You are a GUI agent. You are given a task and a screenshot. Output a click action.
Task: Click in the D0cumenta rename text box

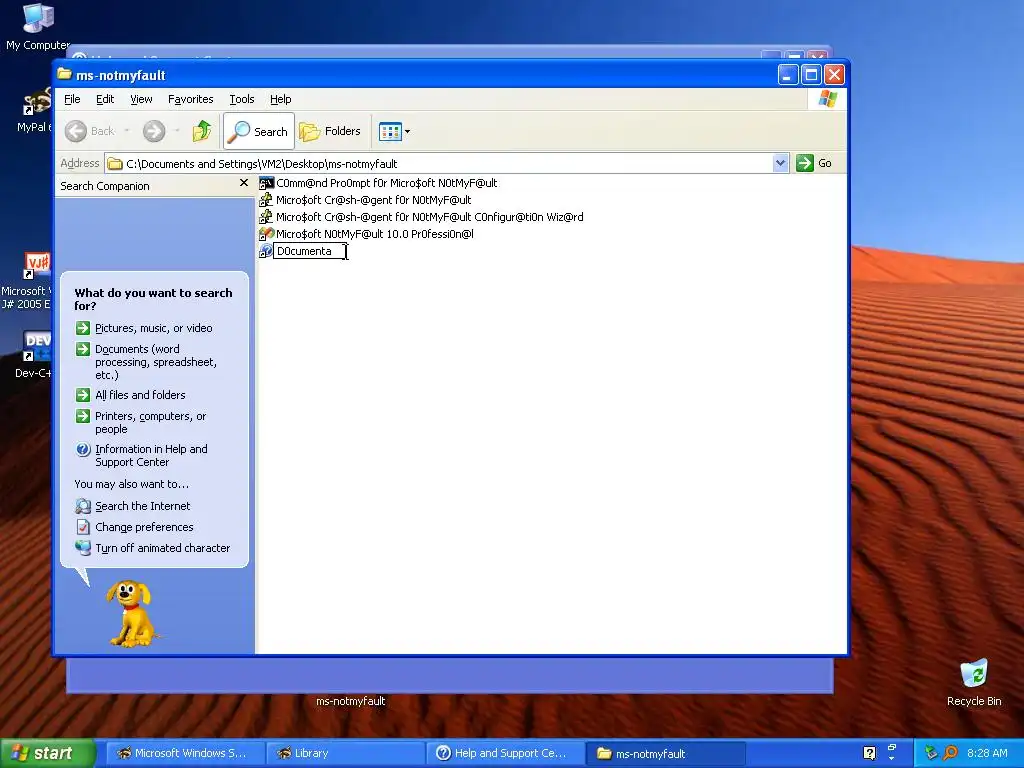(x=310, y=251)
